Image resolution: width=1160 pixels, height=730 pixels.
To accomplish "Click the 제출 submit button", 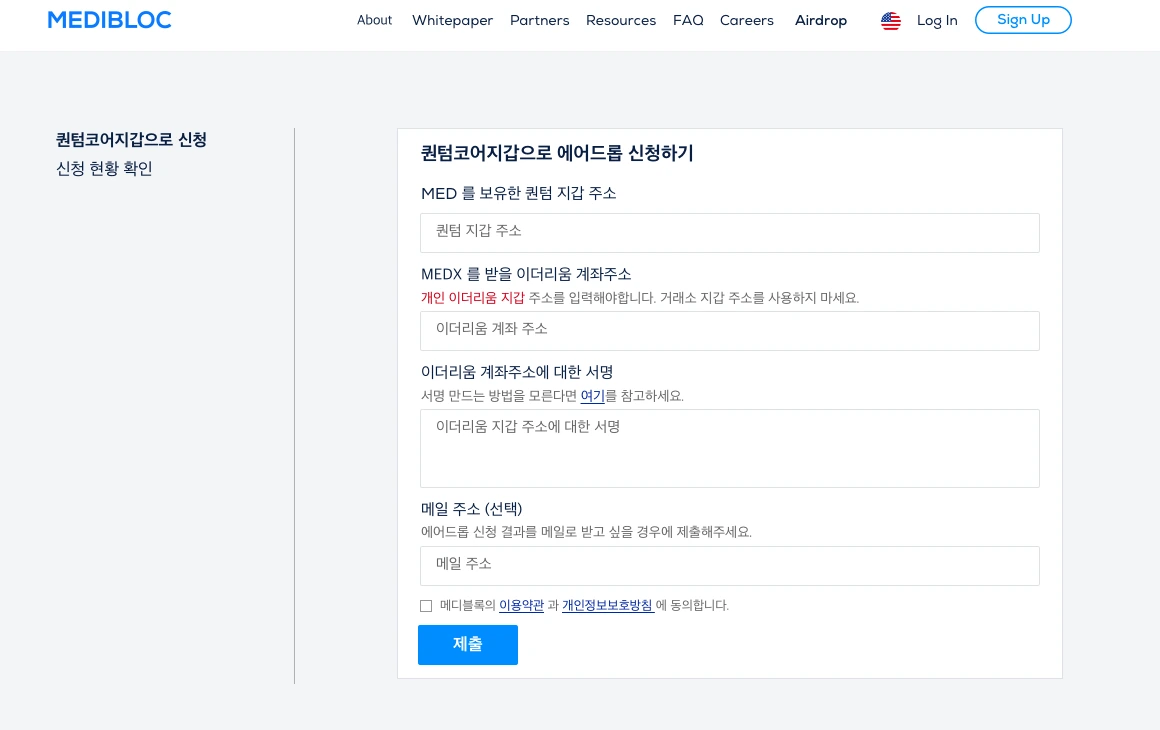I will pyautogui.click(x=468, y=645).
